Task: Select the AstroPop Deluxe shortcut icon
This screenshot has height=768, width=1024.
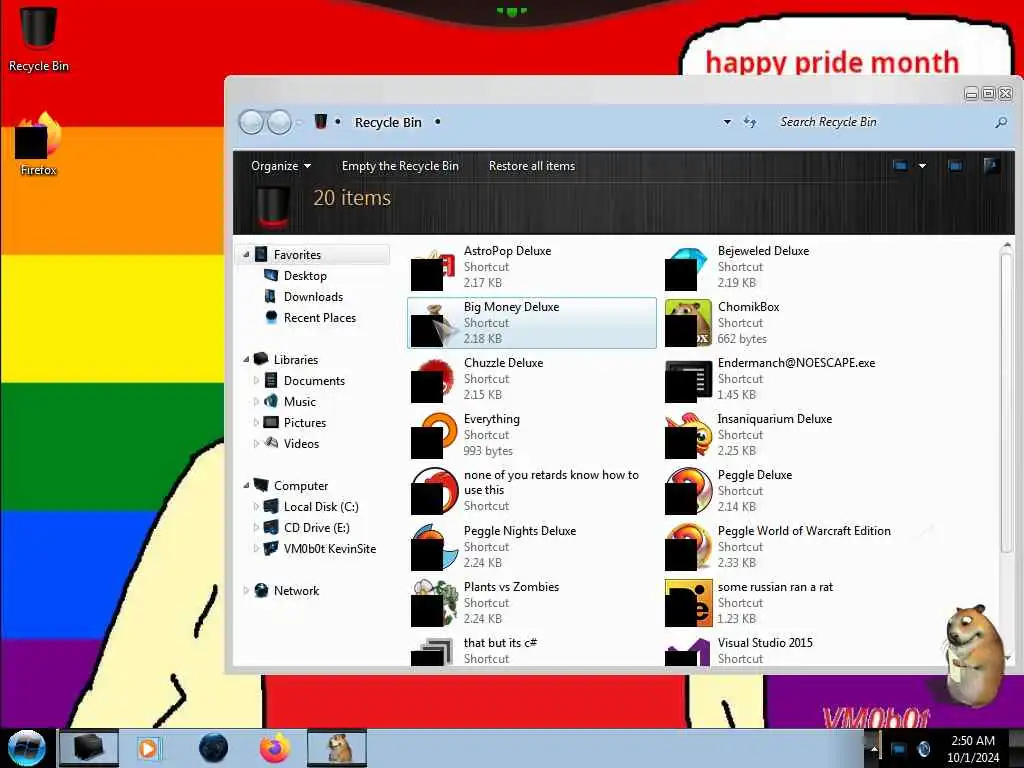Action: point(433,268)
